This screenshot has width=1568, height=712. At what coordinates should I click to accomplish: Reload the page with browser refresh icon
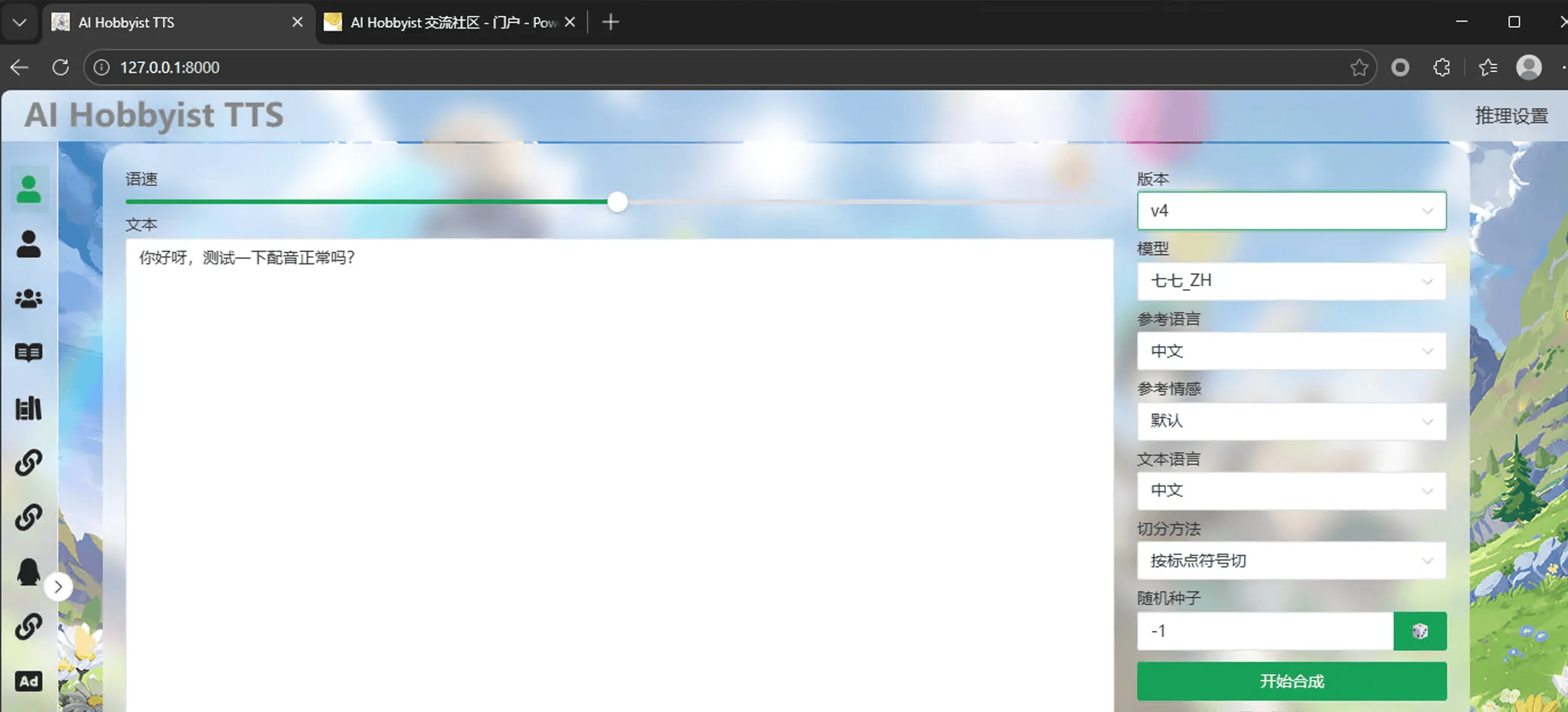tap(60, 67)
